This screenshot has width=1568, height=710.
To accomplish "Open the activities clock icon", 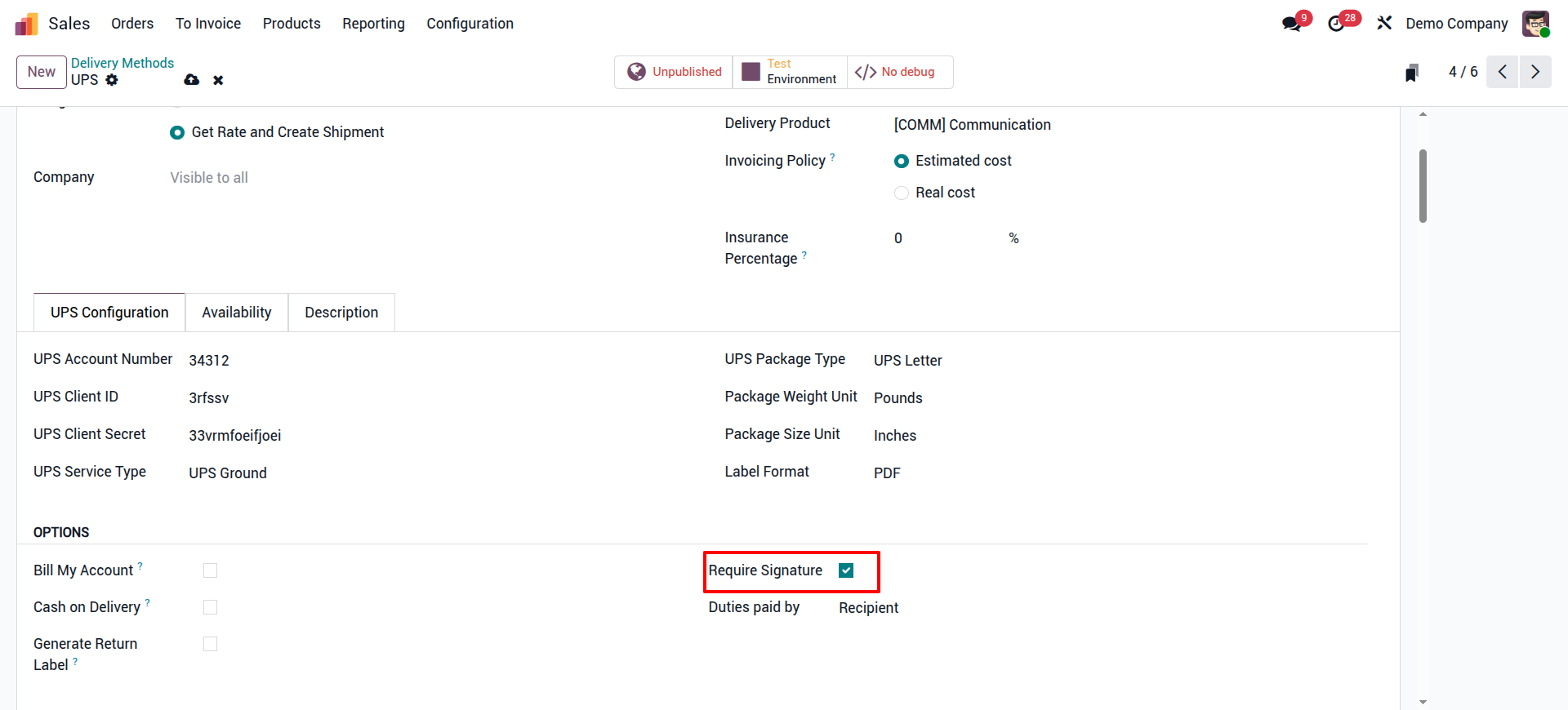I will (1336, 24).
